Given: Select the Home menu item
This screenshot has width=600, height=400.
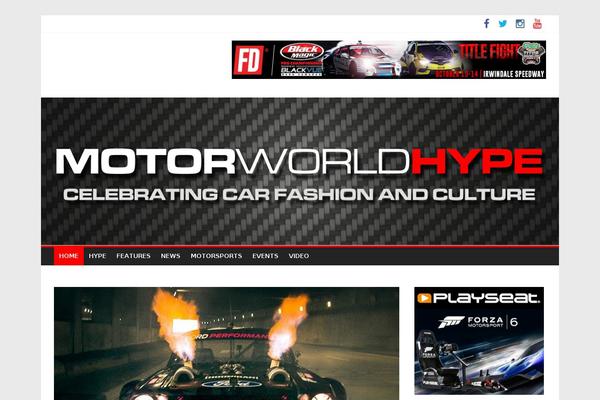Looking at the screenshot, I should (69, 256).
